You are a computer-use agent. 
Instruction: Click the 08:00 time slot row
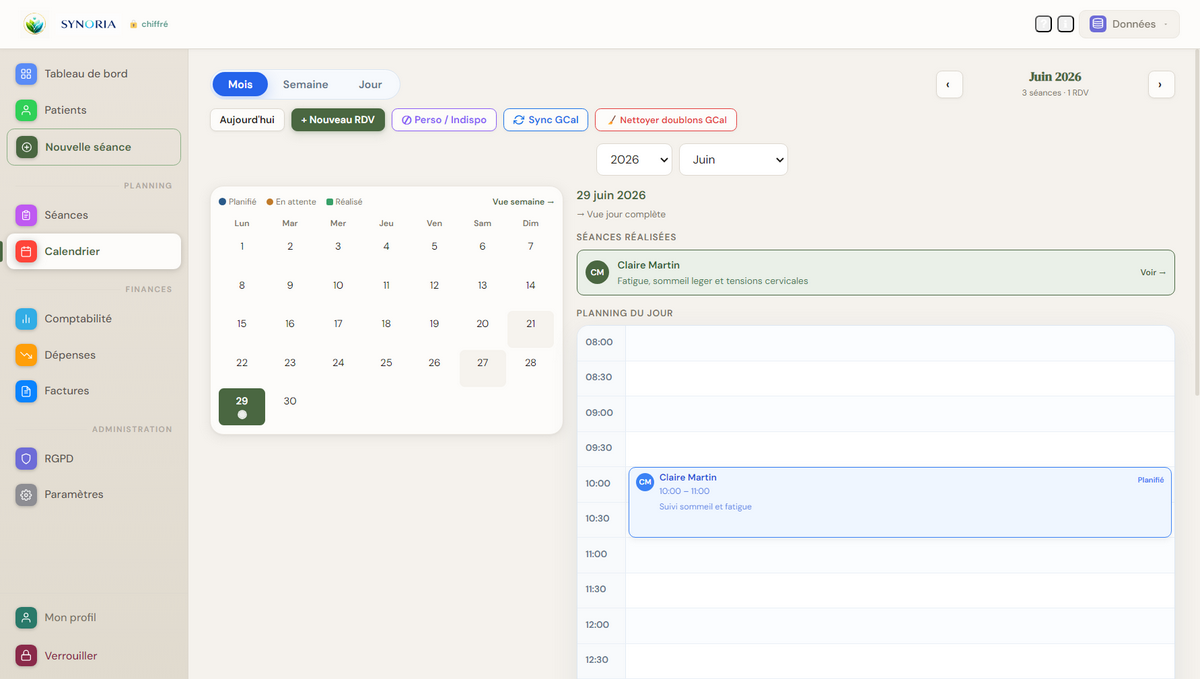[875, 343]
